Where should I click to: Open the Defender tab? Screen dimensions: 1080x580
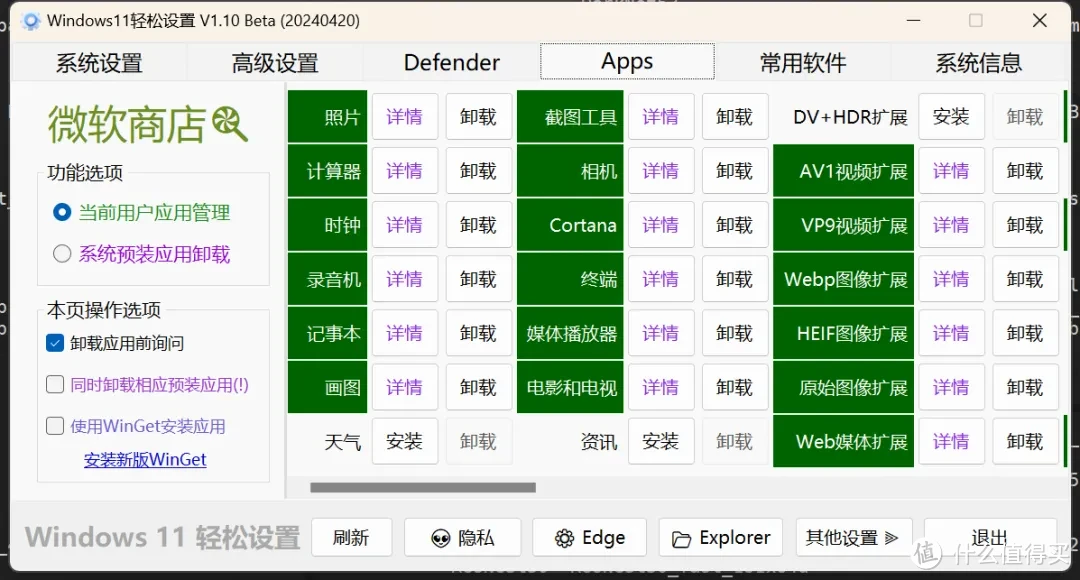451,63
